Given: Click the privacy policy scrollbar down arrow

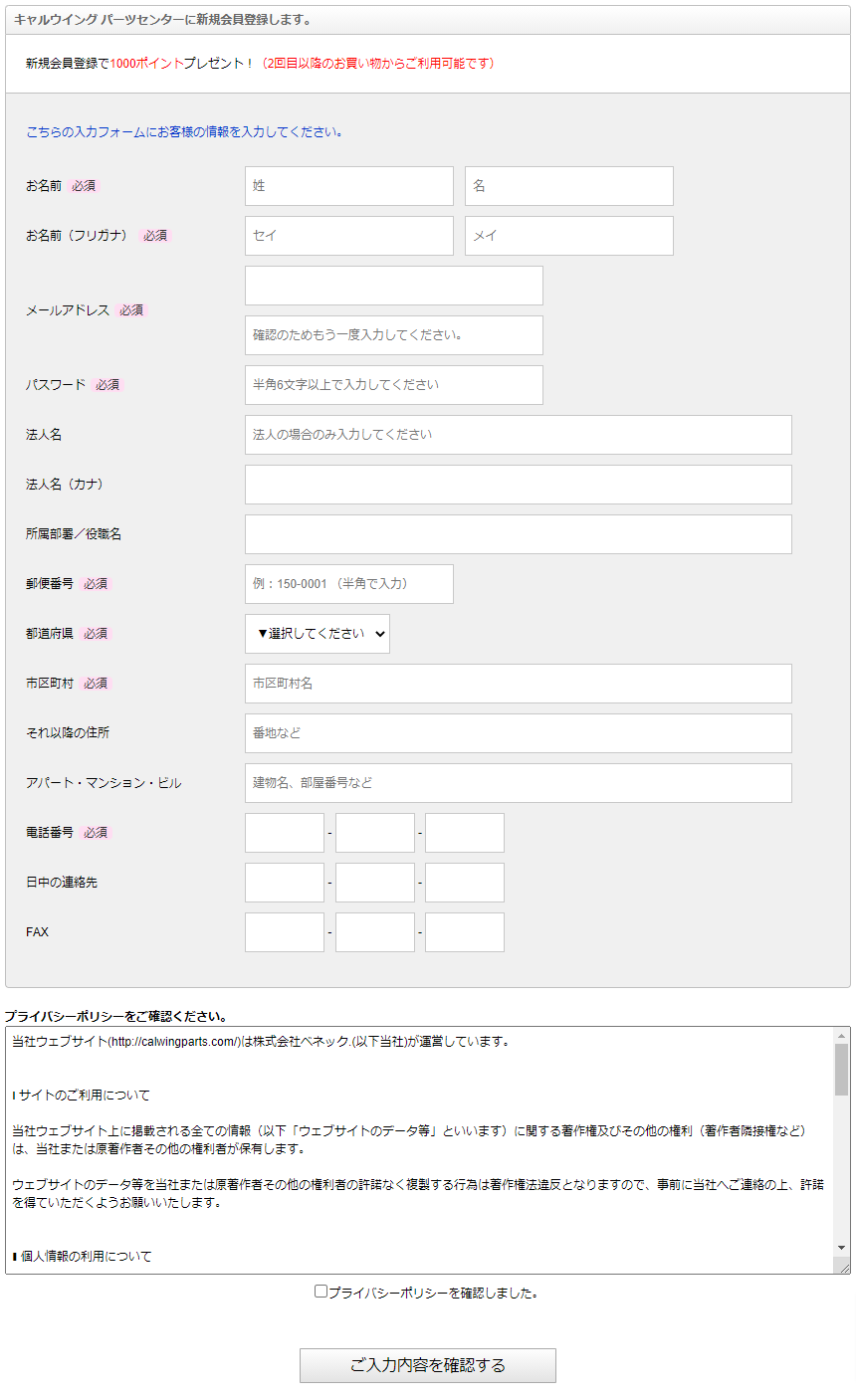Looking at the screenshot, I should [842, 1248].
